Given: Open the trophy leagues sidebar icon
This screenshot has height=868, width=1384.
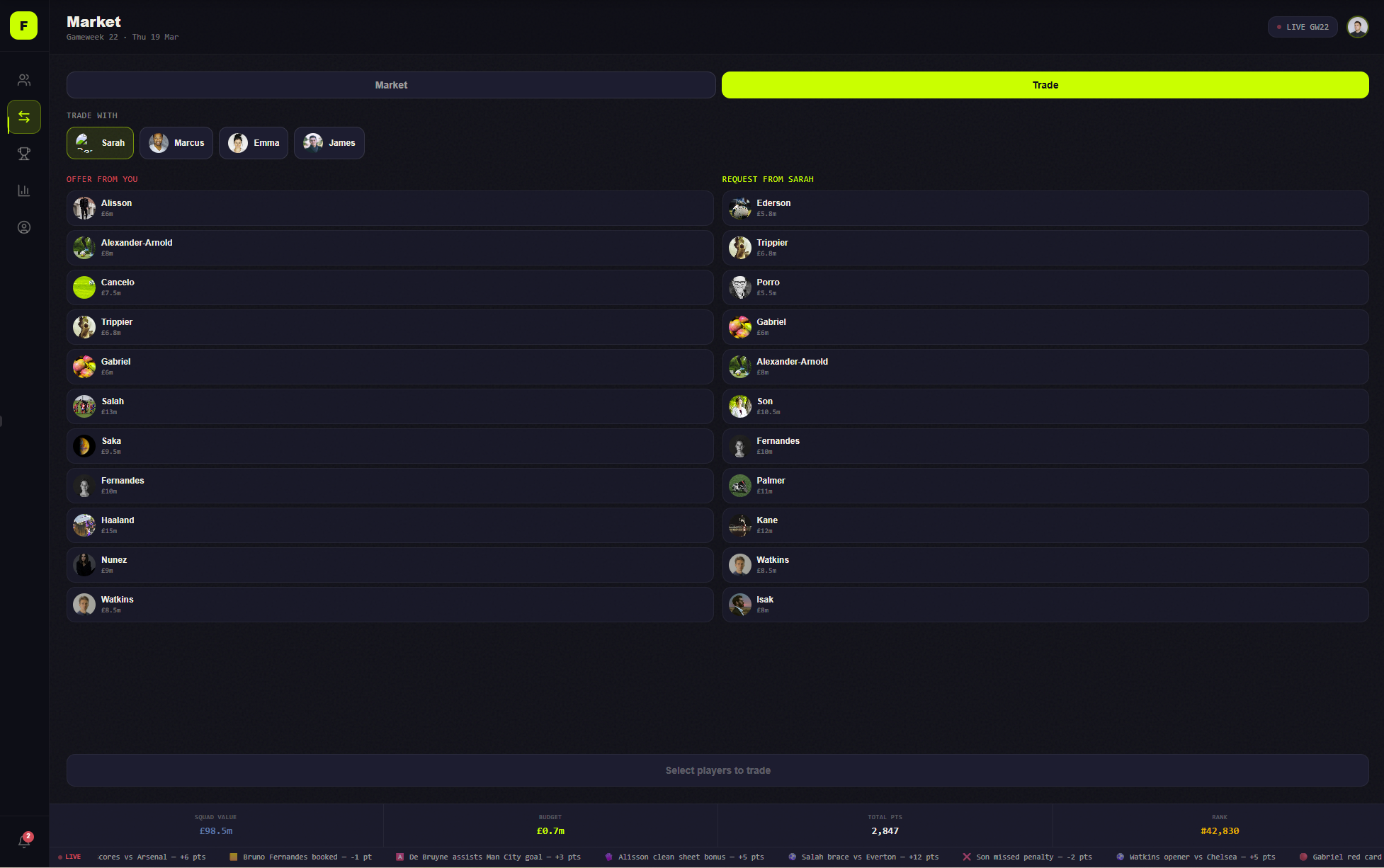Looking at the screenshot, I should [24, 154].
